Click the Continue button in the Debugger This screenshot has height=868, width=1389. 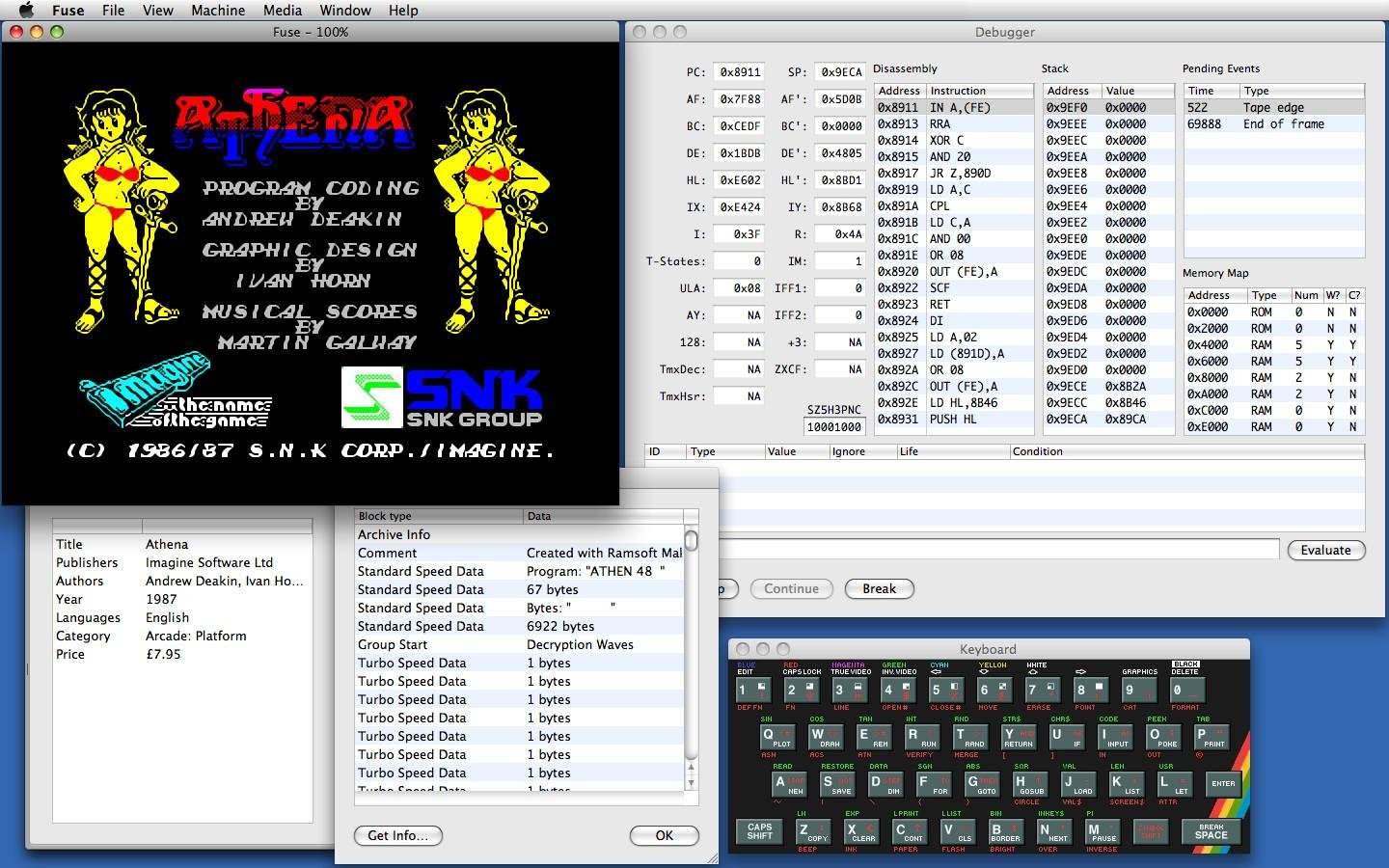(x=791, y=589)
